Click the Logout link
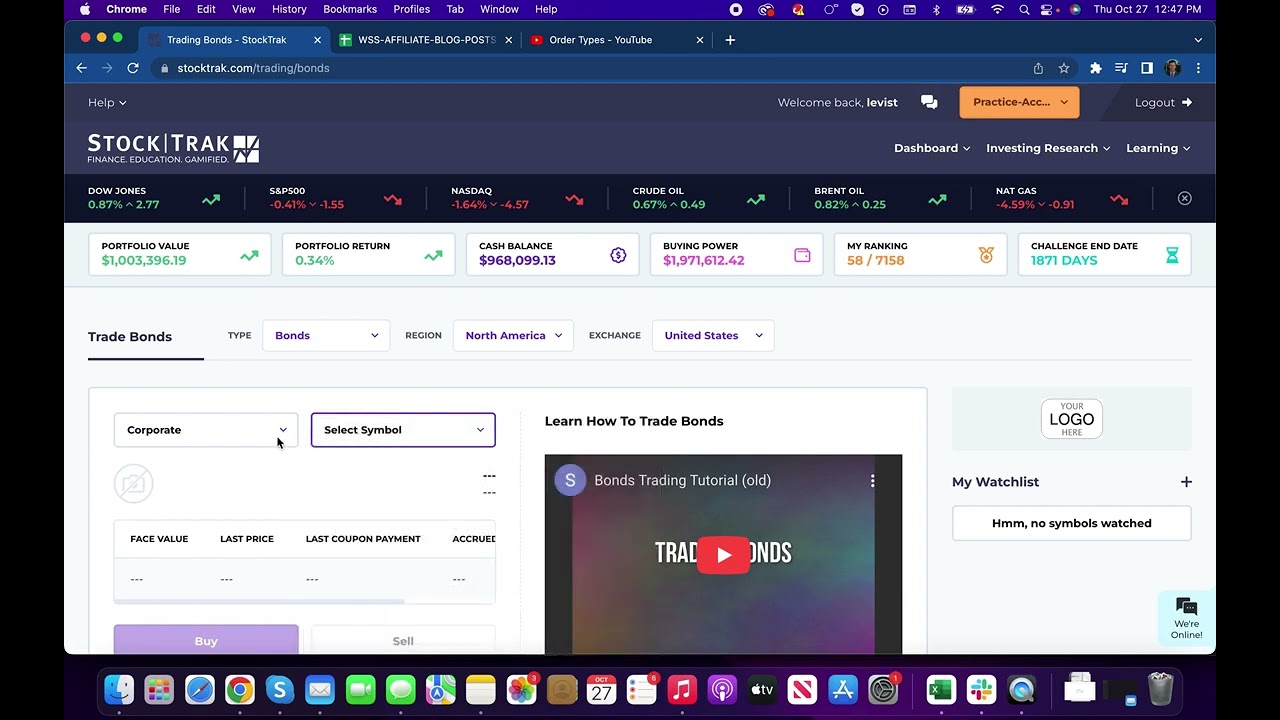 coord(1163,102)
